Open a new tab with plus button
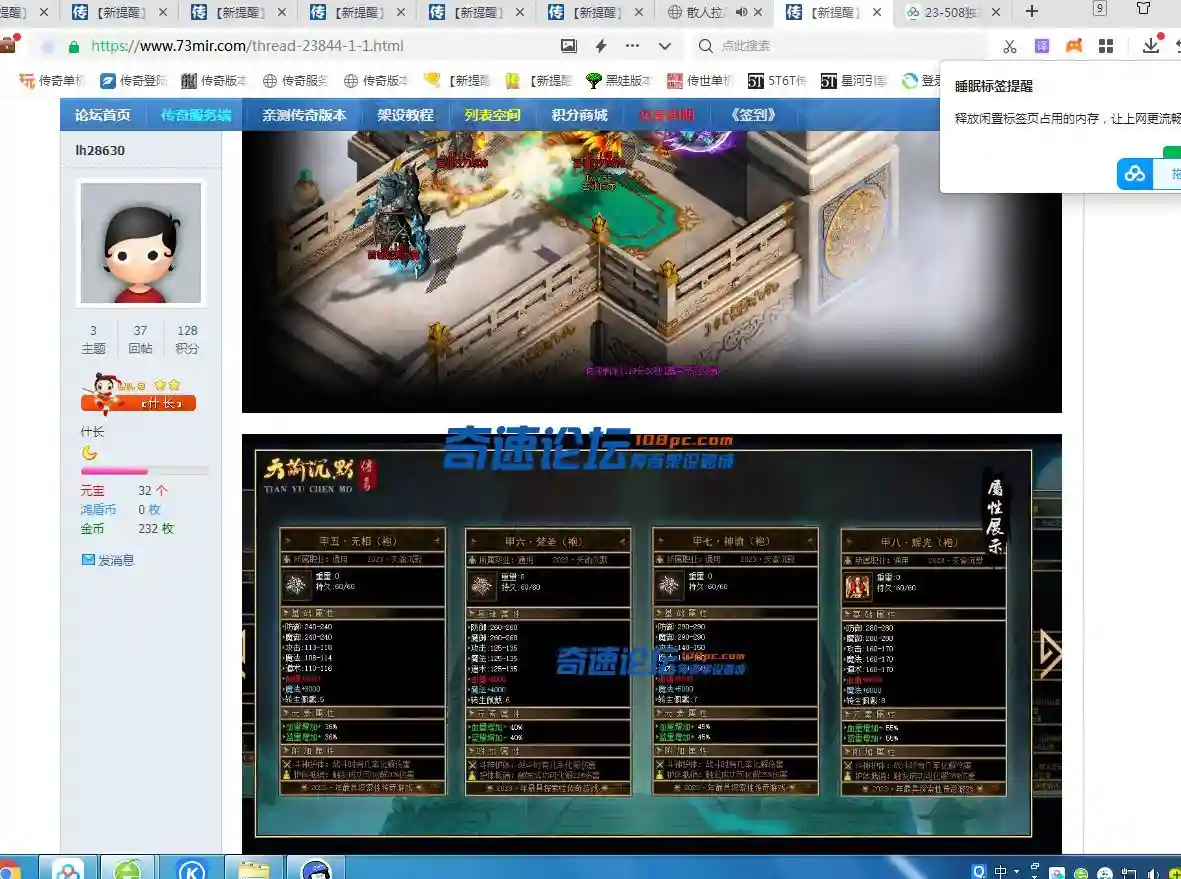 click(x=1032, y=11)
